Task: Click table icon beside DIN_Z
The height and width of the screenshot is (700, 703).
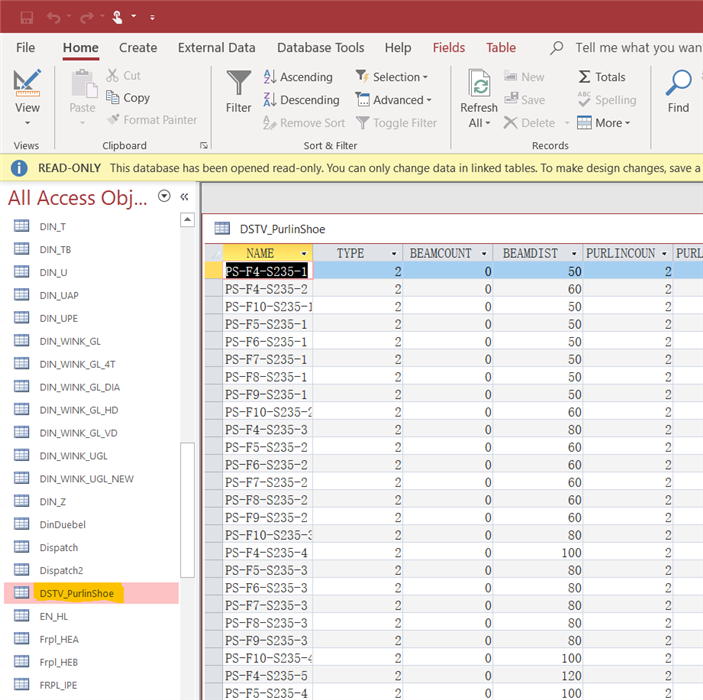Action: (22, 501)
